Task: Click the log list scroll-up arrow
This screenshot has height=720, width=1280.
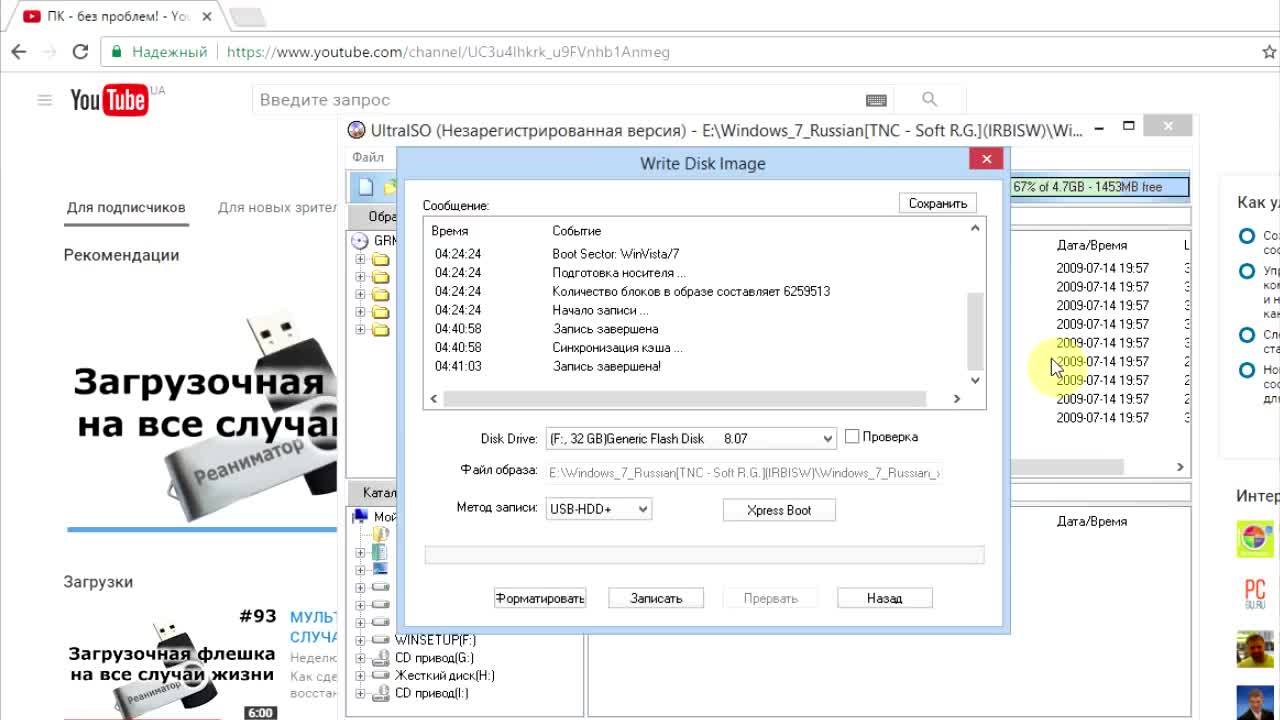Action: [x=975, y=229]
